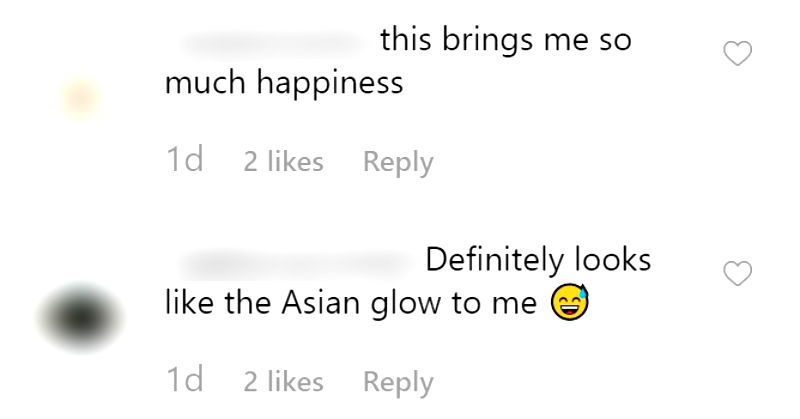View the 2 likes on the Asian glow comment
The width and height of the screenshot is (800, 419).
coord(284,381)
